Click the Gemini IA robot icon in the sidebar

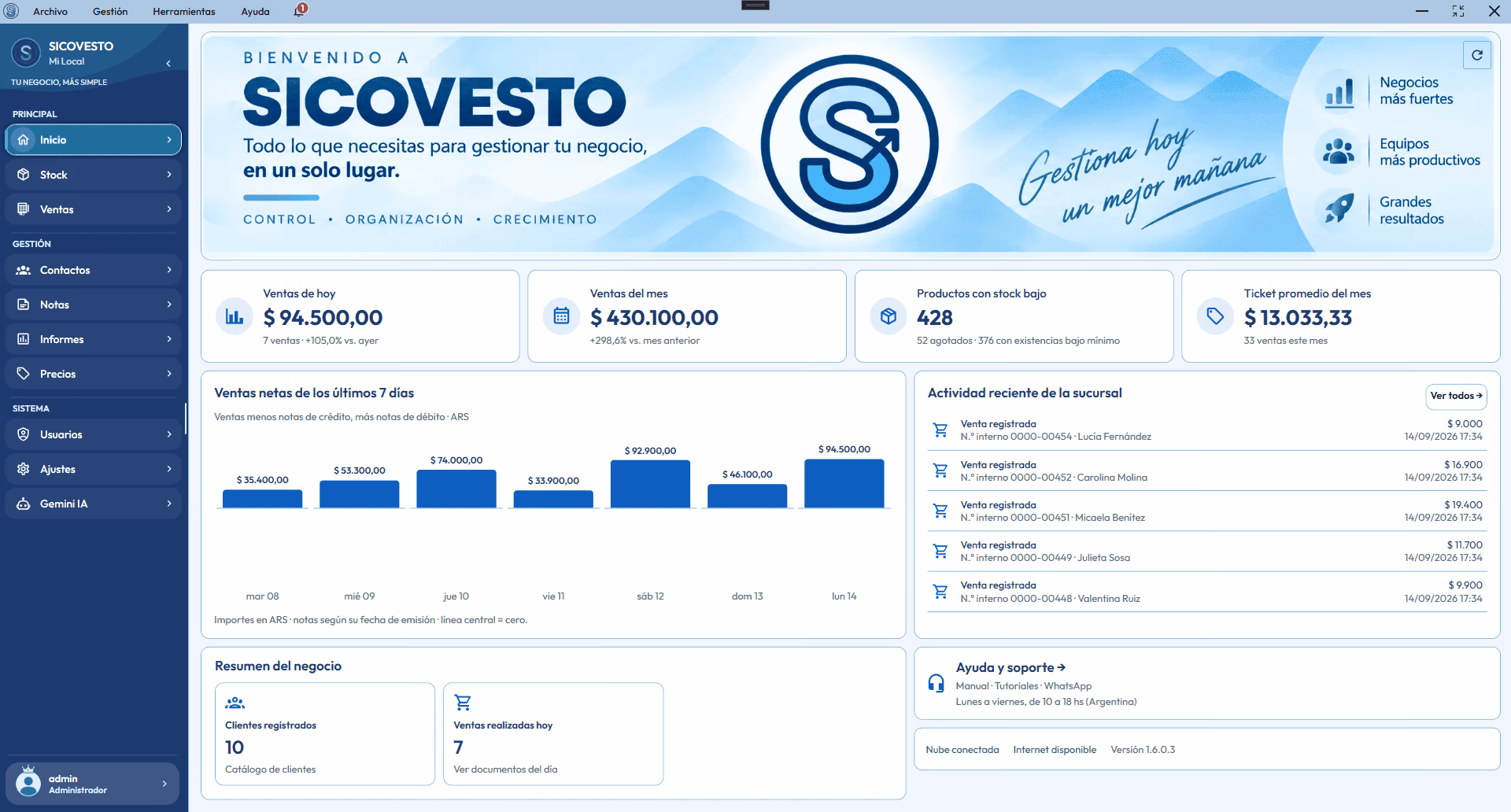pyautogui.click(x=24, y=504)
